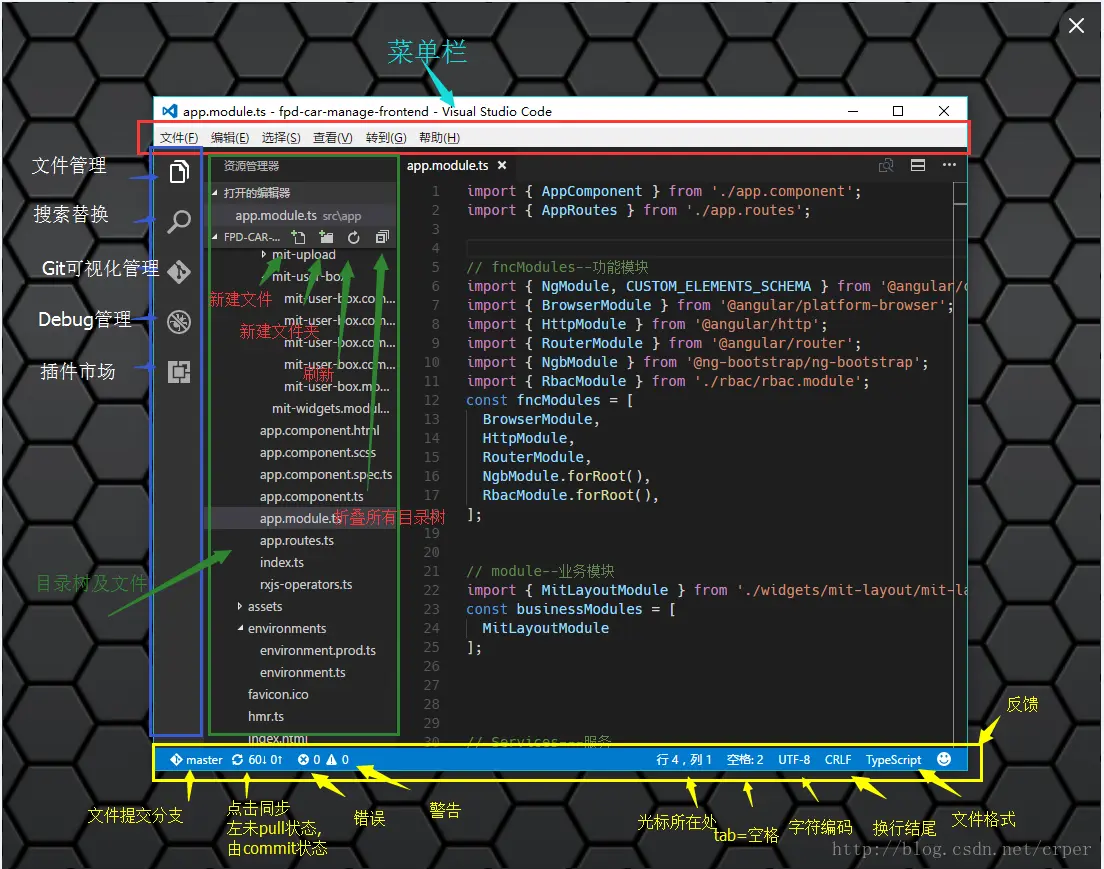Image resolution: width=1104 pixels, height=869 pixels.
Task: Collapse the FPD-CAR project section
Action: click(x=245, y=237)
